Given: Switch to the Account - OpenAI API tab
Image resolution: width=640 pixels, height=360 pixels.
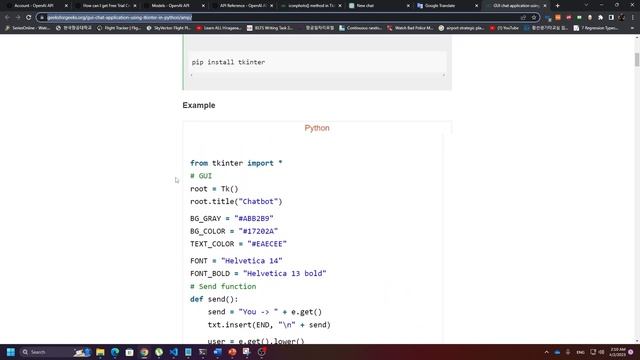Looking at the screenshot, I should 33,6.
